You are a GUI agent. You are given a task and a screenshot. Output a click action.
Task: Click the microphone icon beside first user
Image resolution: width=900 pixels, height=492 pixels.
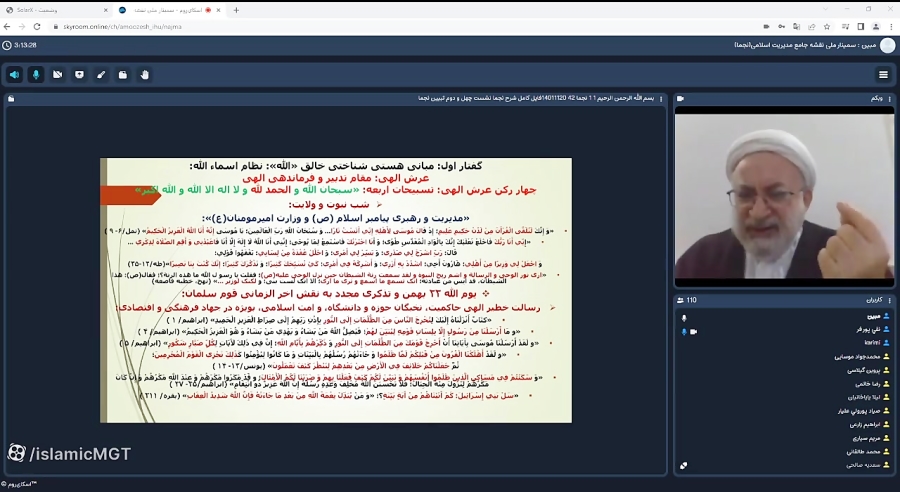point(684,318)
